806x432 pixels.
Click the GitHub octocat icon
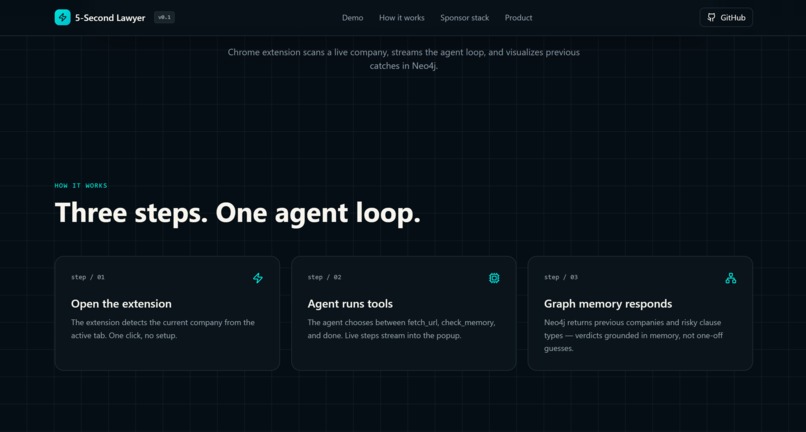pyautogui.click(x=711, y=17)
